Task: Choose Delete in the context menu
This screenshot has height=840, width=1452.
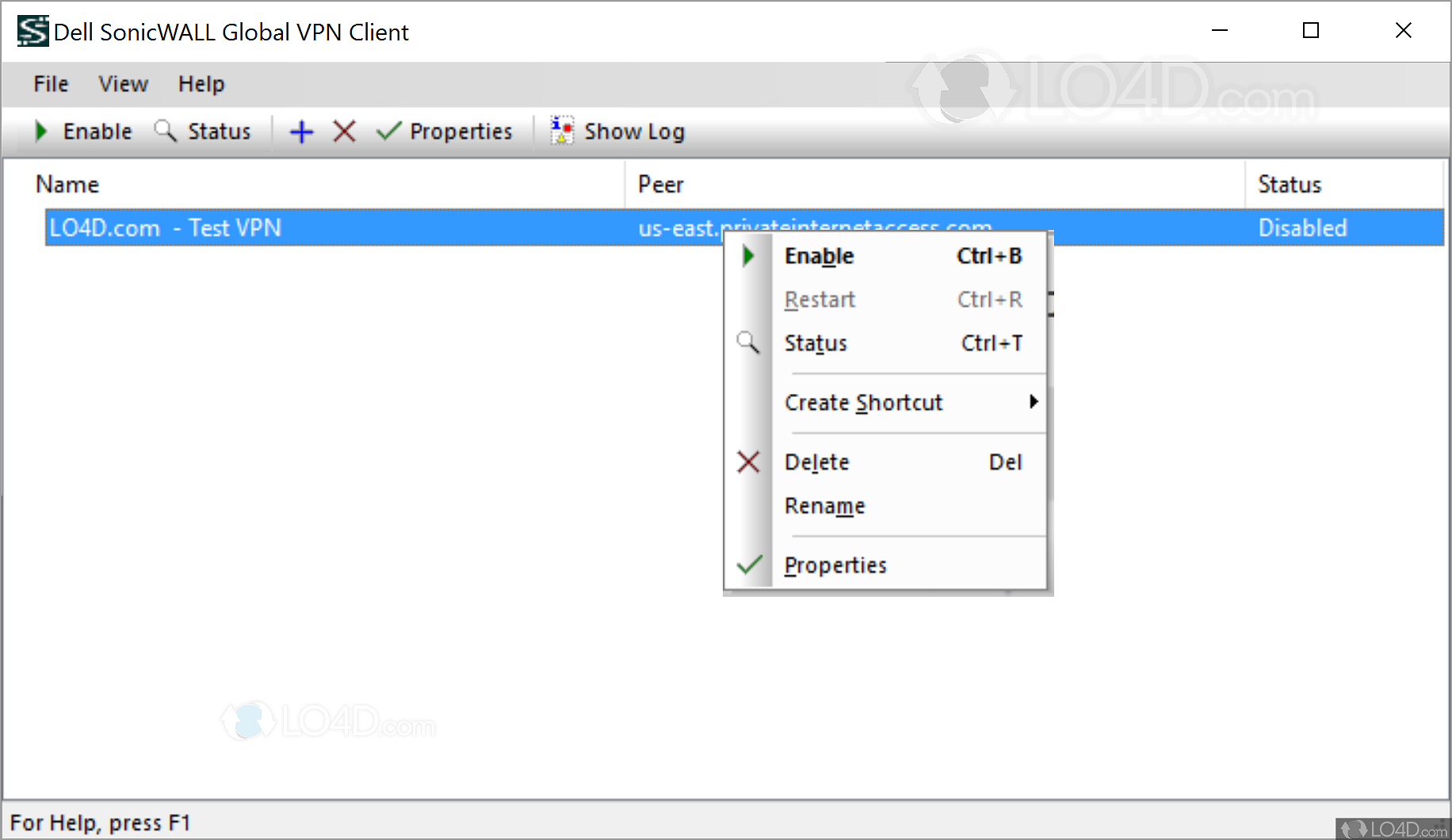Action: (x=885, y=462)
